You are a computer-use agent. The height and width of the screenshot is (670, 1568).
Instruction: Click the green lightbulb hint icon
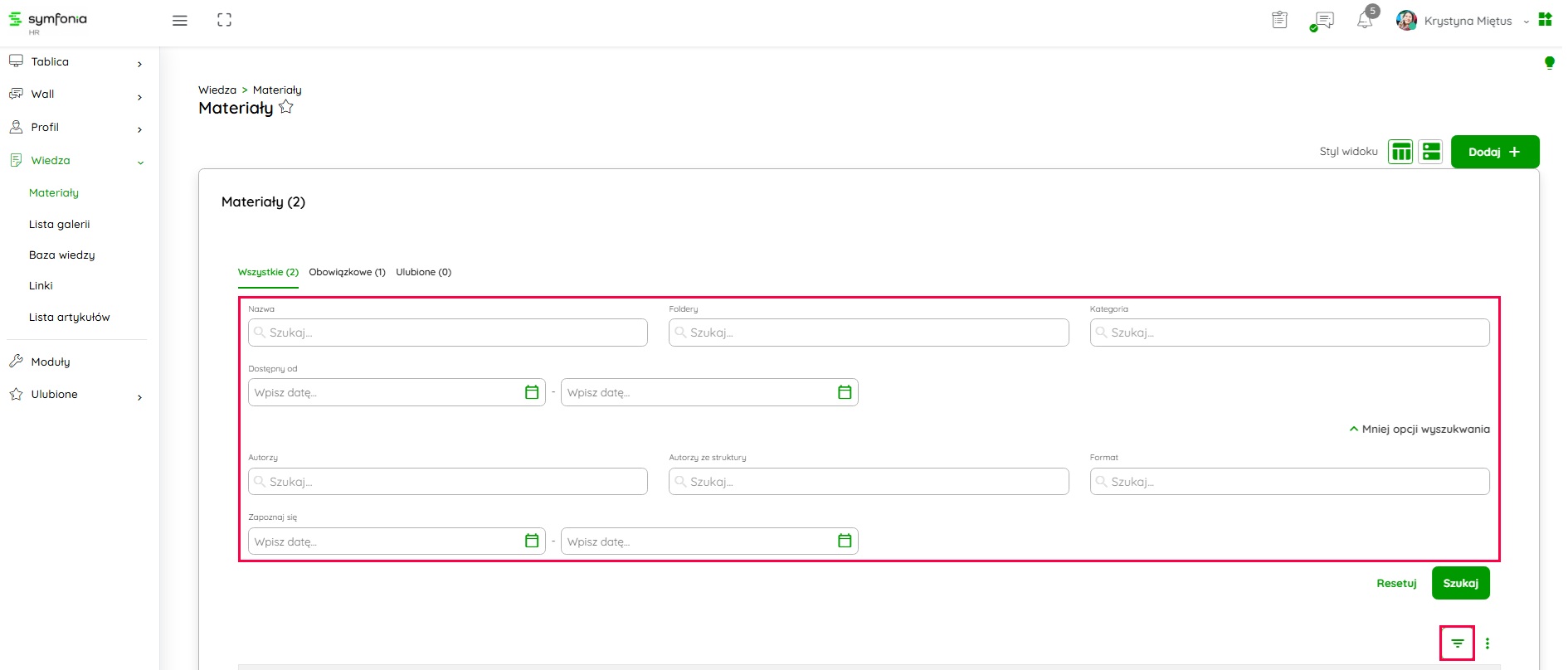click(x=1549, y=62)
